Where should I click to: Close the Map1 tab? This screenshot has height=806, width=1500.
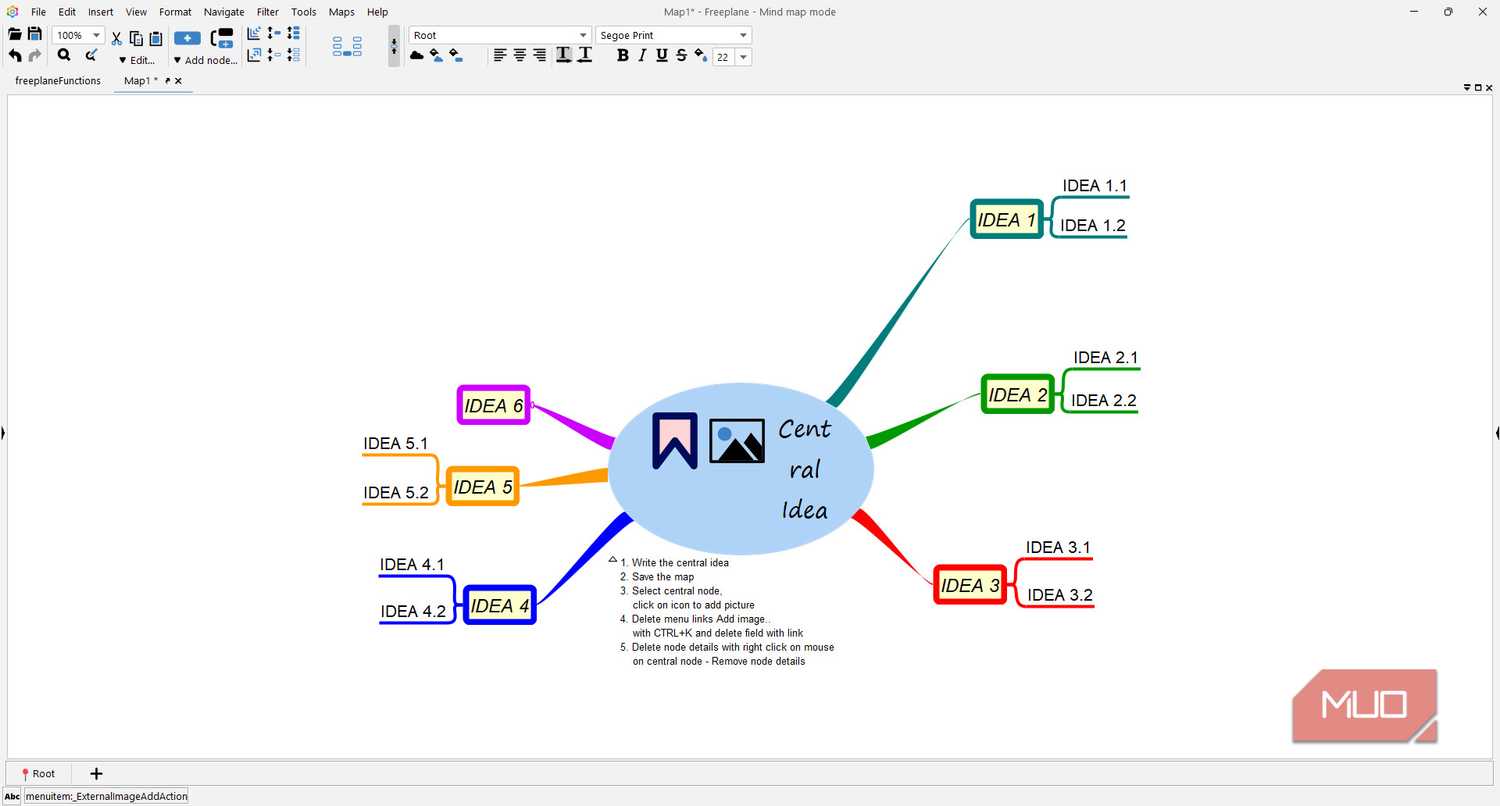(178, 81)
